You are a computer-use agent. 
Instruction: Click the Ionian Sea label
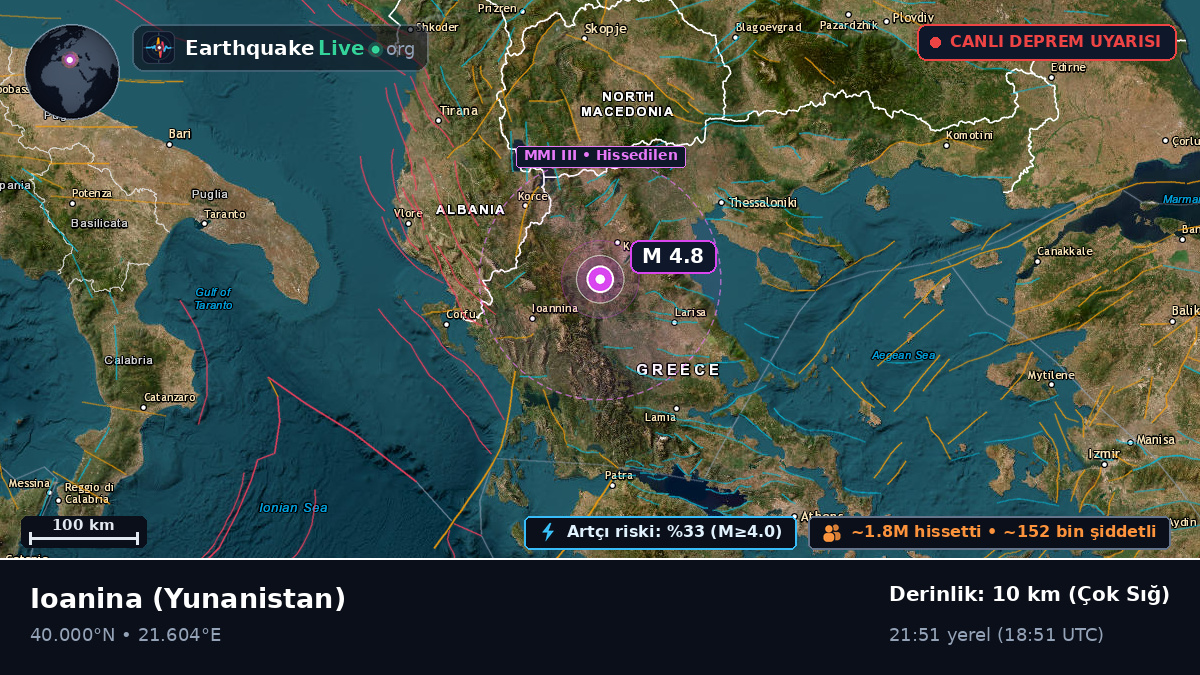pos(293,508)
